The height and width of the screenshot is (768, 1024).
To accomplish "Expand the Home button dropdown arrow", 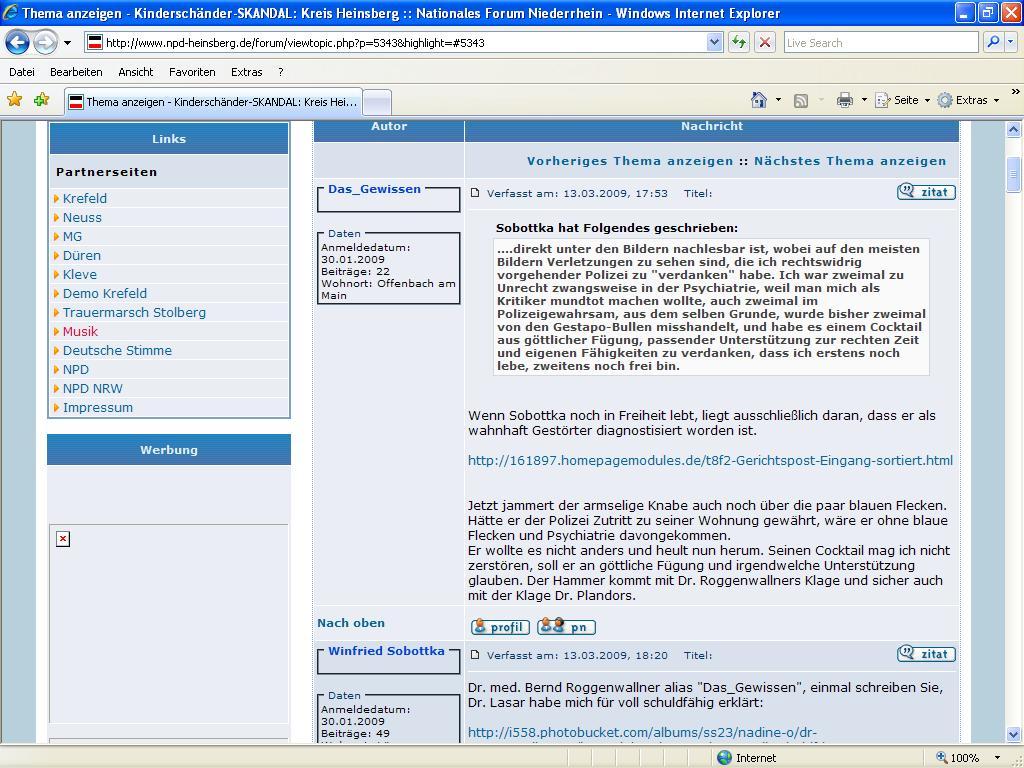I will pyautogui.click(x=778, y=100).
